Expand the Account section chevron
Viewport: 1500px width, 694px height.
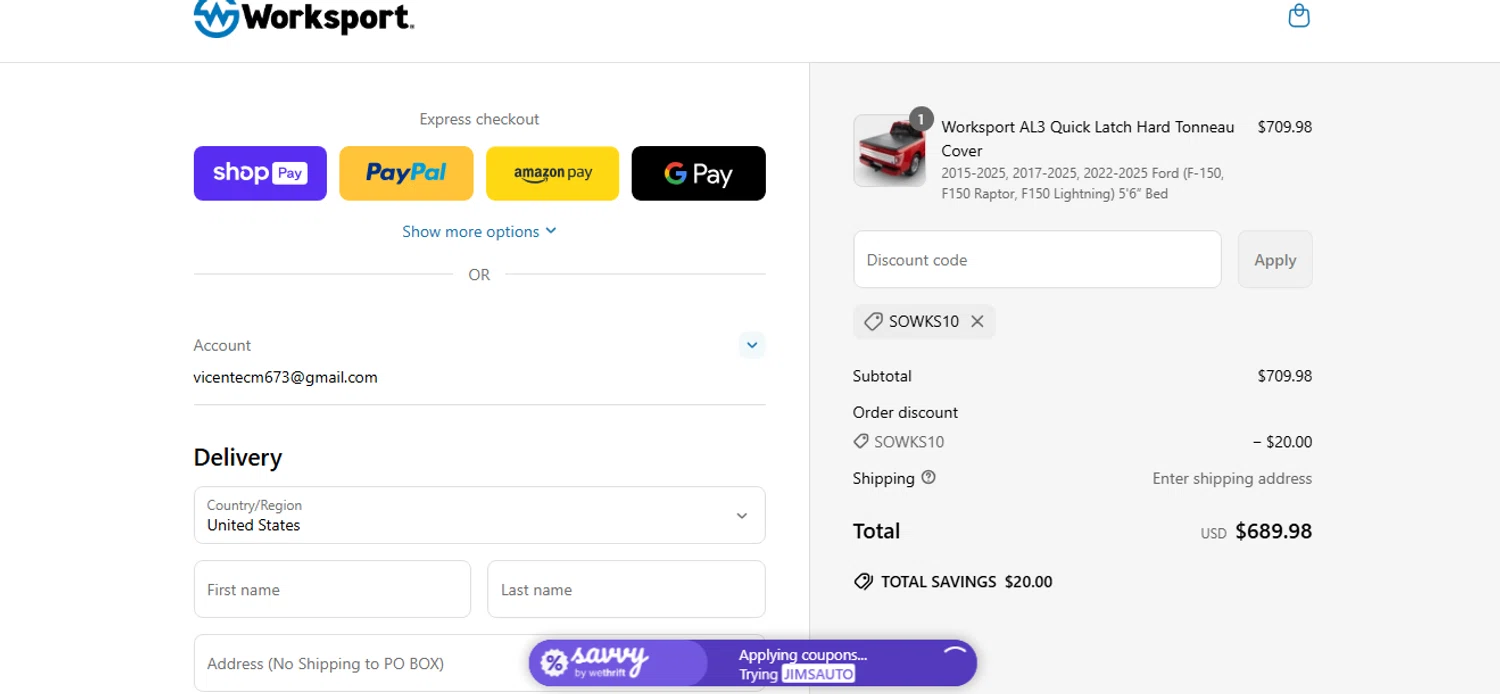752,345
